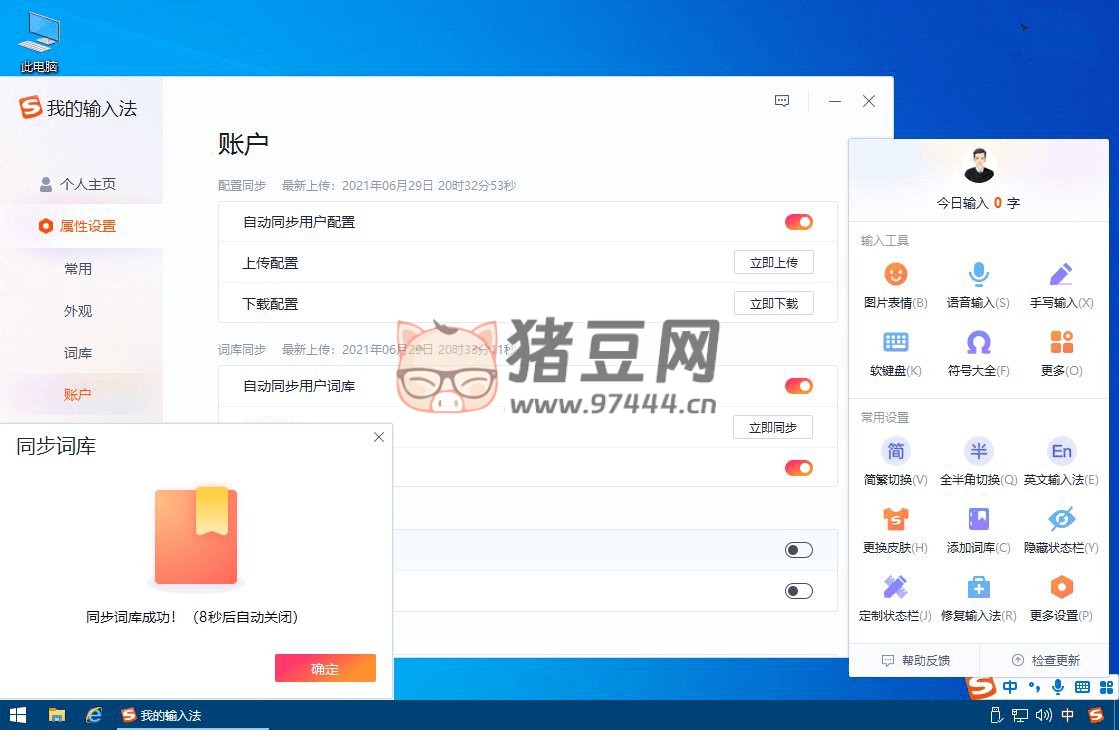Screen dimensions: 1119x730
Task: Click keyboard icon on floating status bar
Action: coord(1082,686)
